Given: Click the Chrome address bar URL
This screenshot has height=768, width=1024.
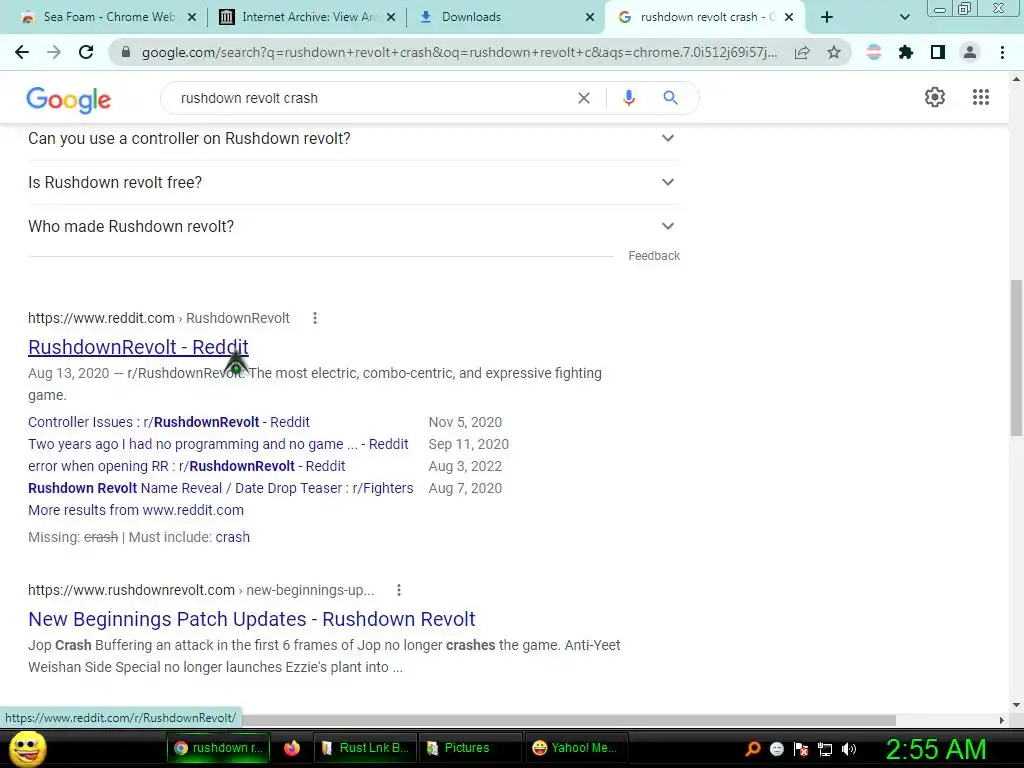Looking at the screenshot, I should click(459, 52).
